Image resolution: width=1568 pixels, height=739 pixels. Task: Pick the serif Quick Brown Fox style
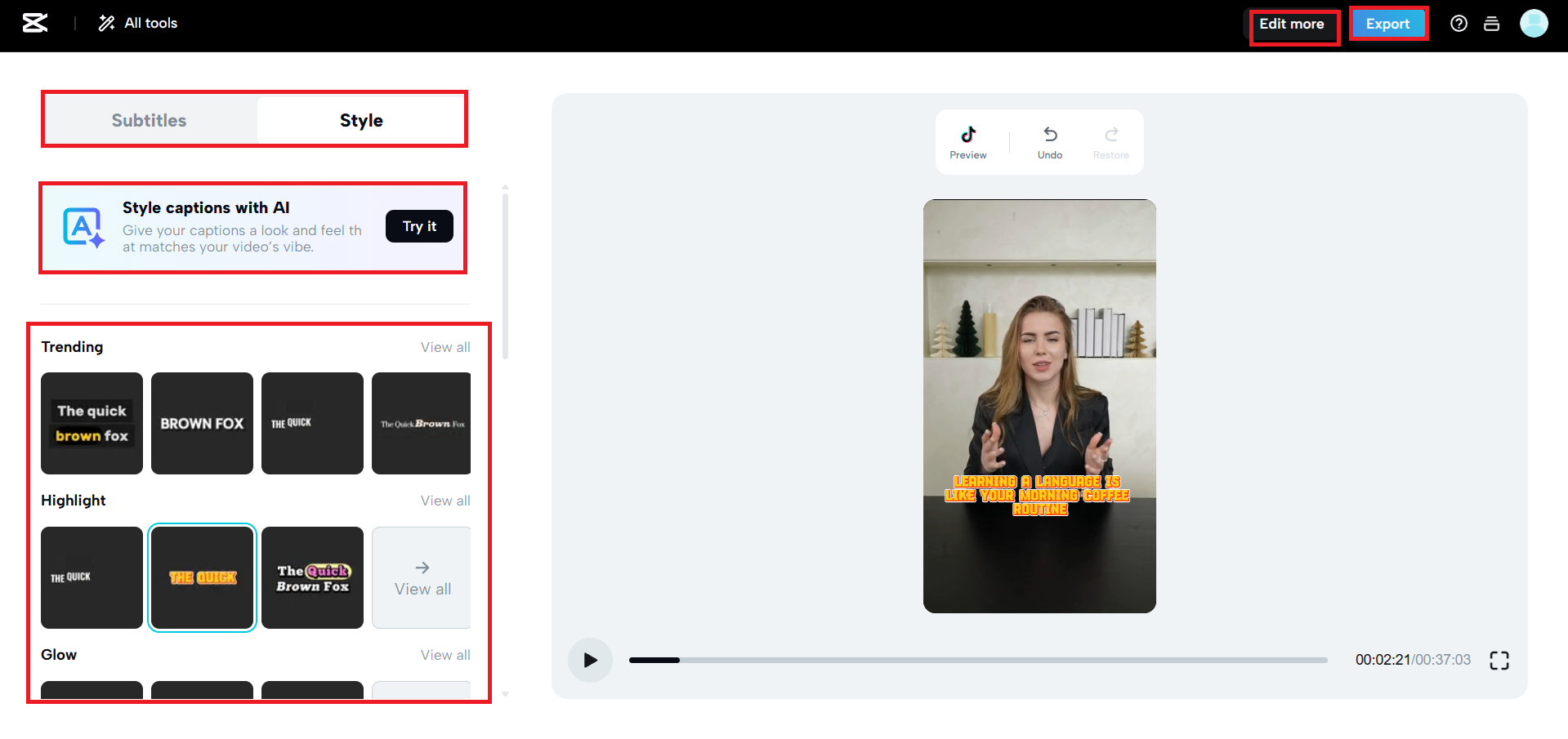(x=422, y=423)
